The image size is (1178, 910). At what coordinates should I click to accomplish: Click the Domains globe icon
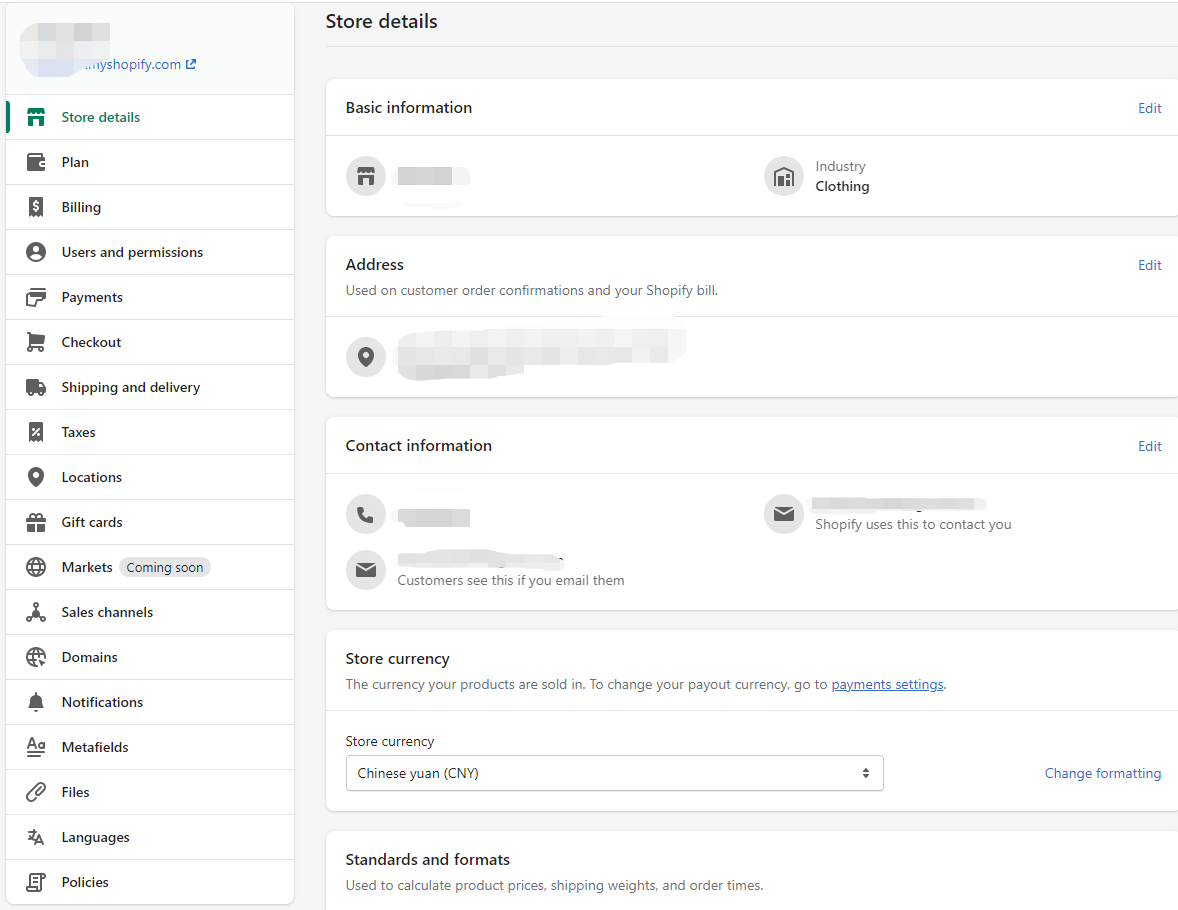click(36, 657)
